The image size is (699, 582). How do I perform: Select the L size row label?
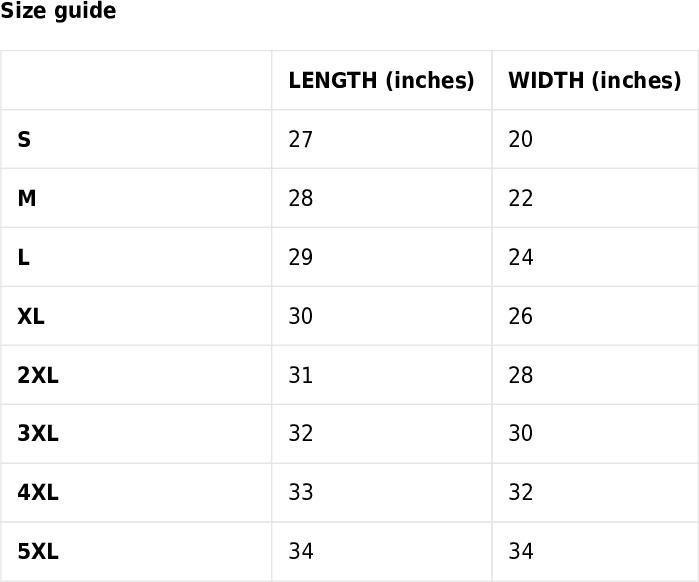23,258
